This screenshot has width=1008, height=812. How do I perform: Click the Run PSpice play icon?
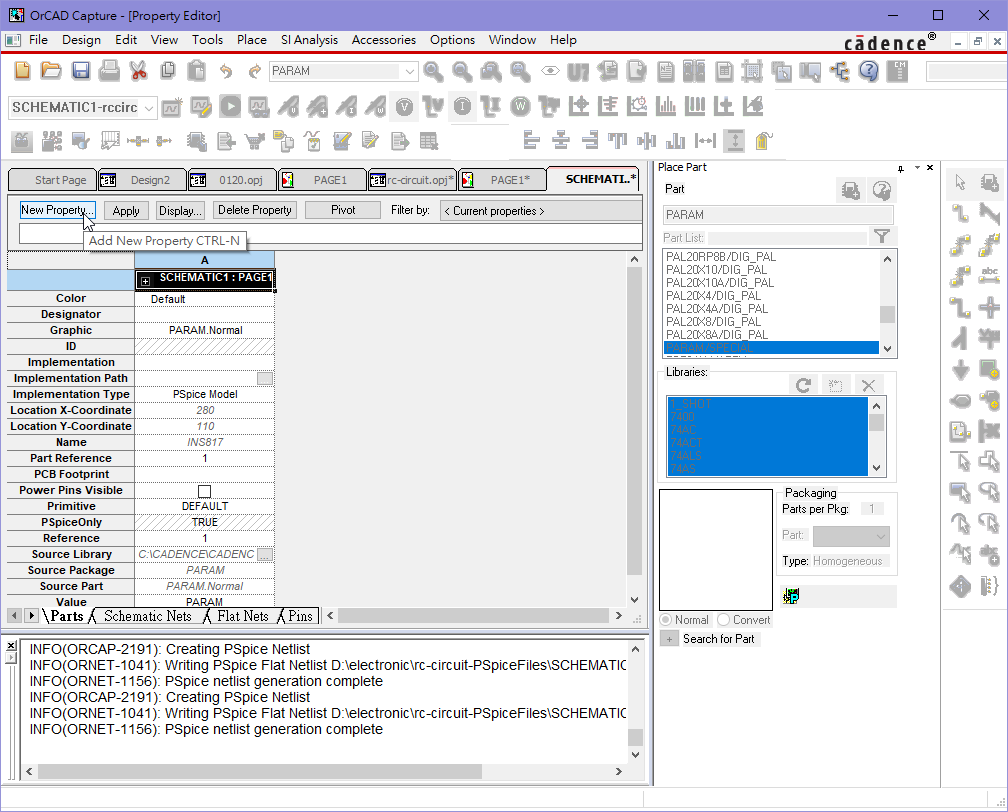point(230,106)
